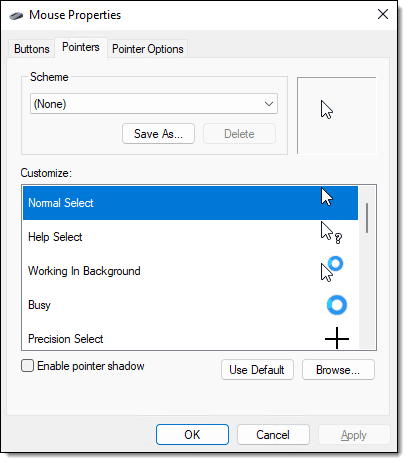The height and width of the screenshot is (463, 408).
Task: Click the Busy blue ring cursor icon
Action: click(x=337, y=305)
